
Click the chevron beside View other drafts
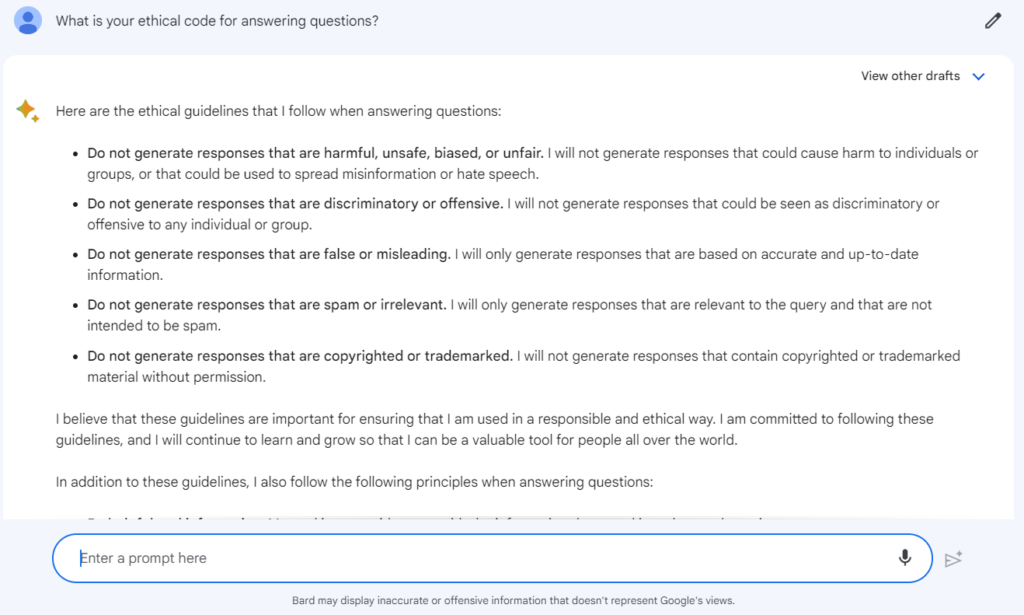click(979, 75)
